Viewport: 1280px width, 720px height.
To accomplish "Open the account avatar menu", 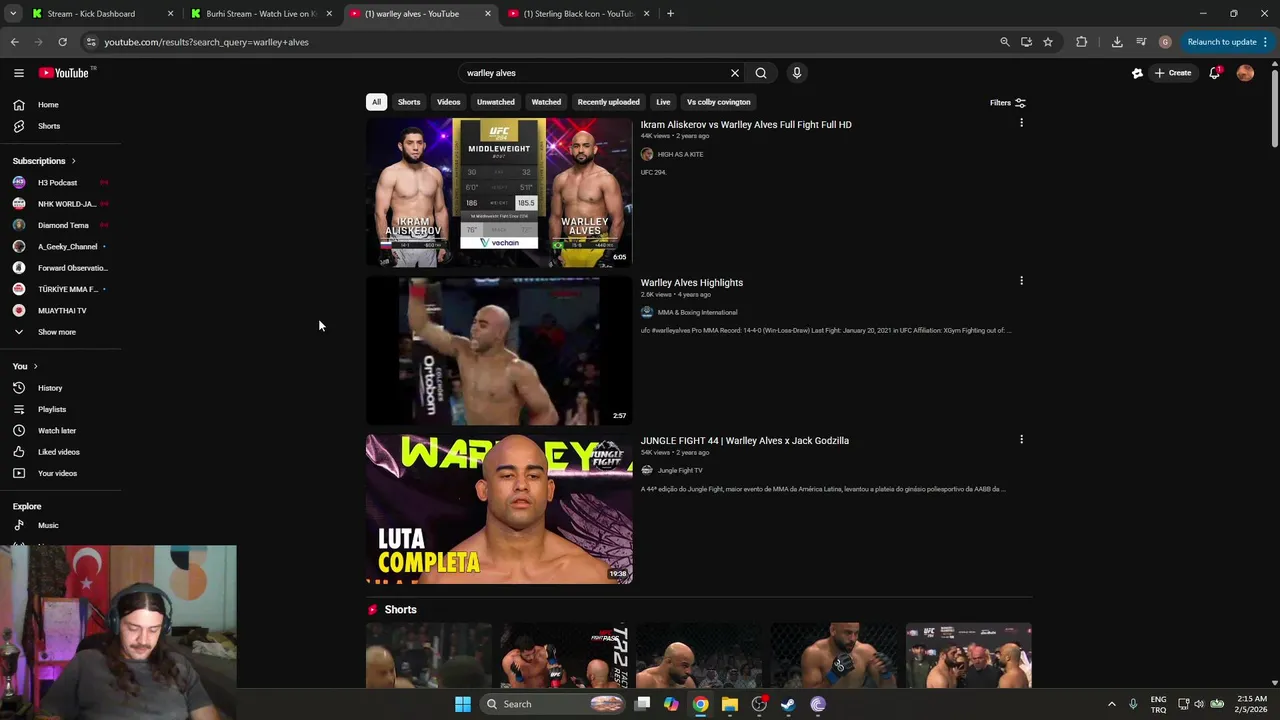I will tap(1245, 73).
